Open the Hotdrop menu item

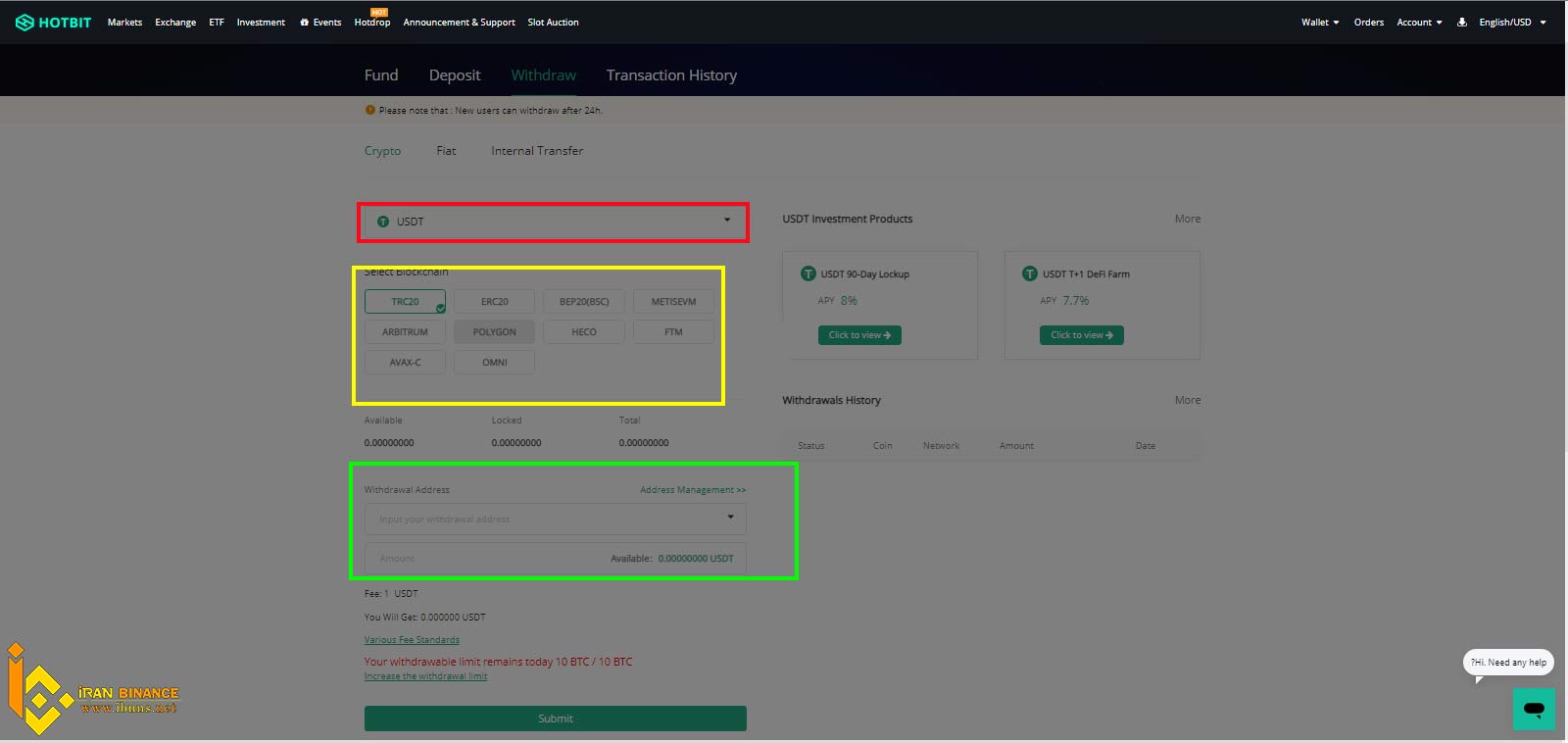coord(372,22)
